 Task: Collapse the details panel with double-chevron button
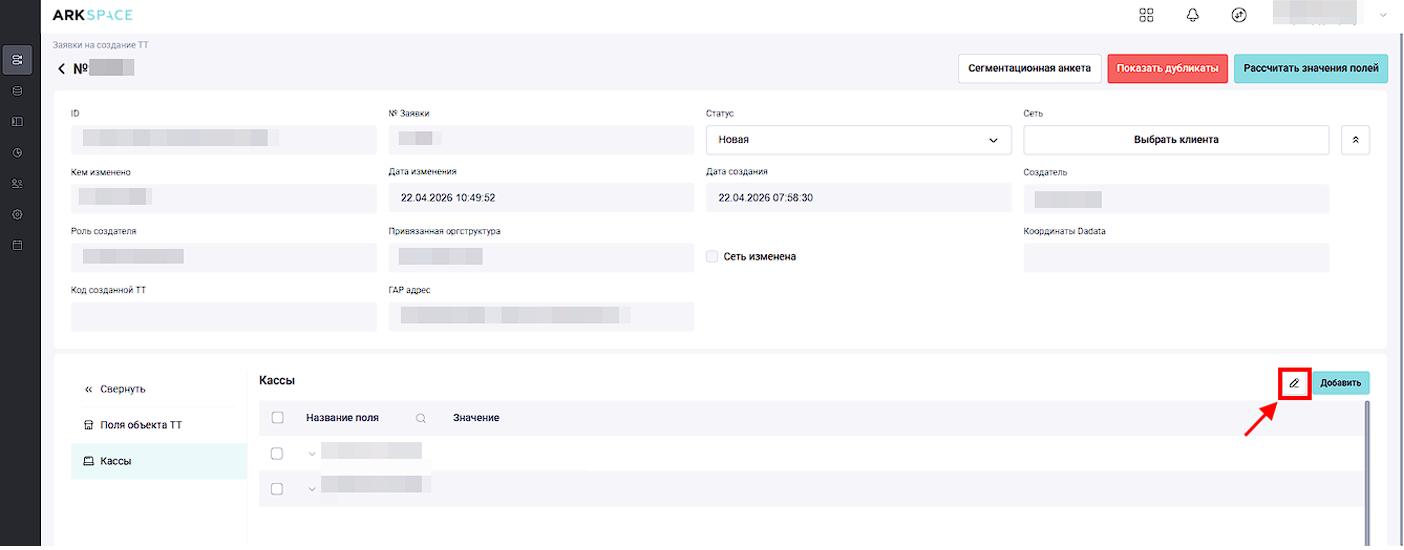1355,140
